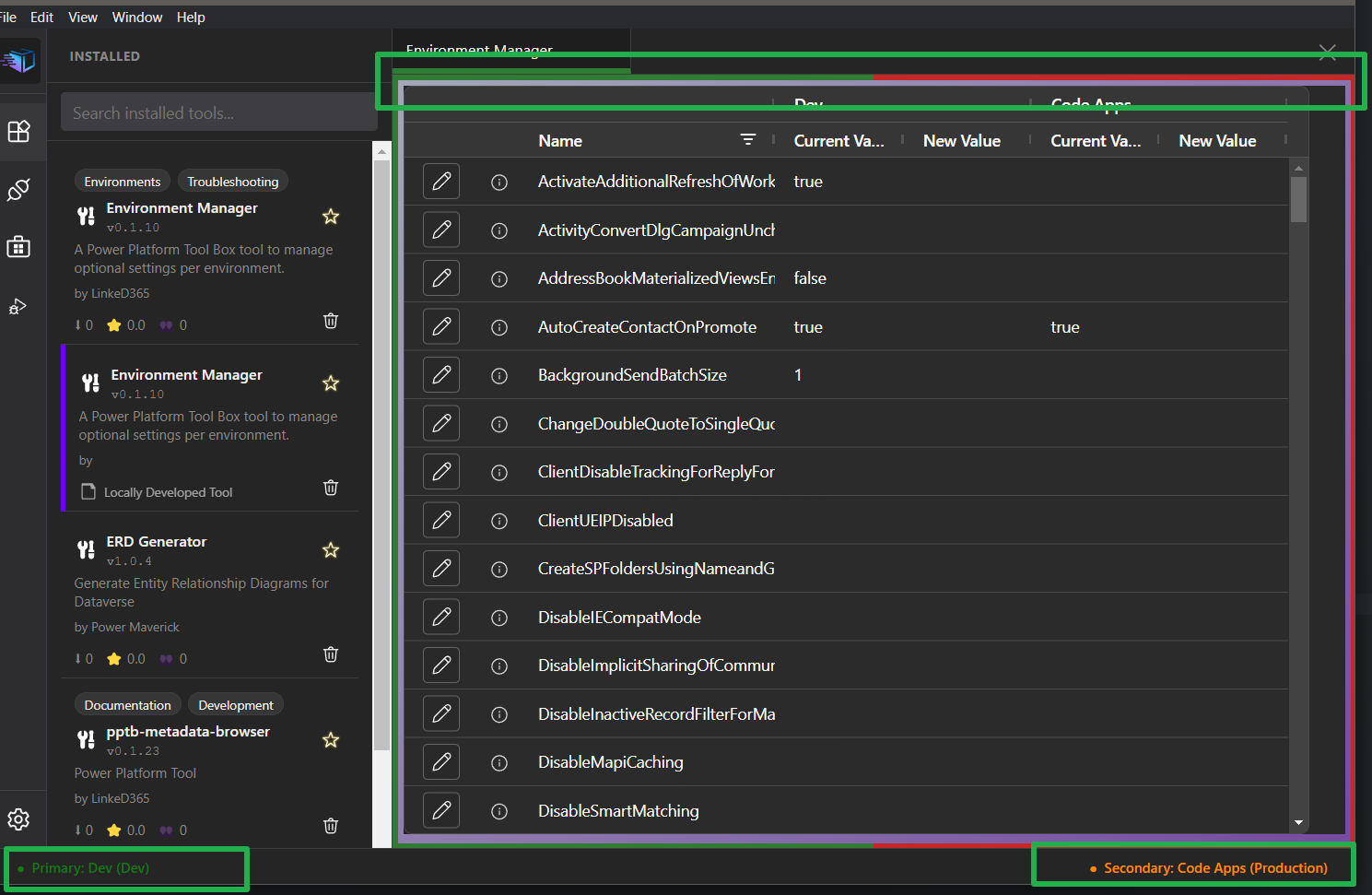This screenshot has width=1372, height=895.
Task: Click edit pencil for DisableSmartMatching row
Action: (x=441, y=810)
